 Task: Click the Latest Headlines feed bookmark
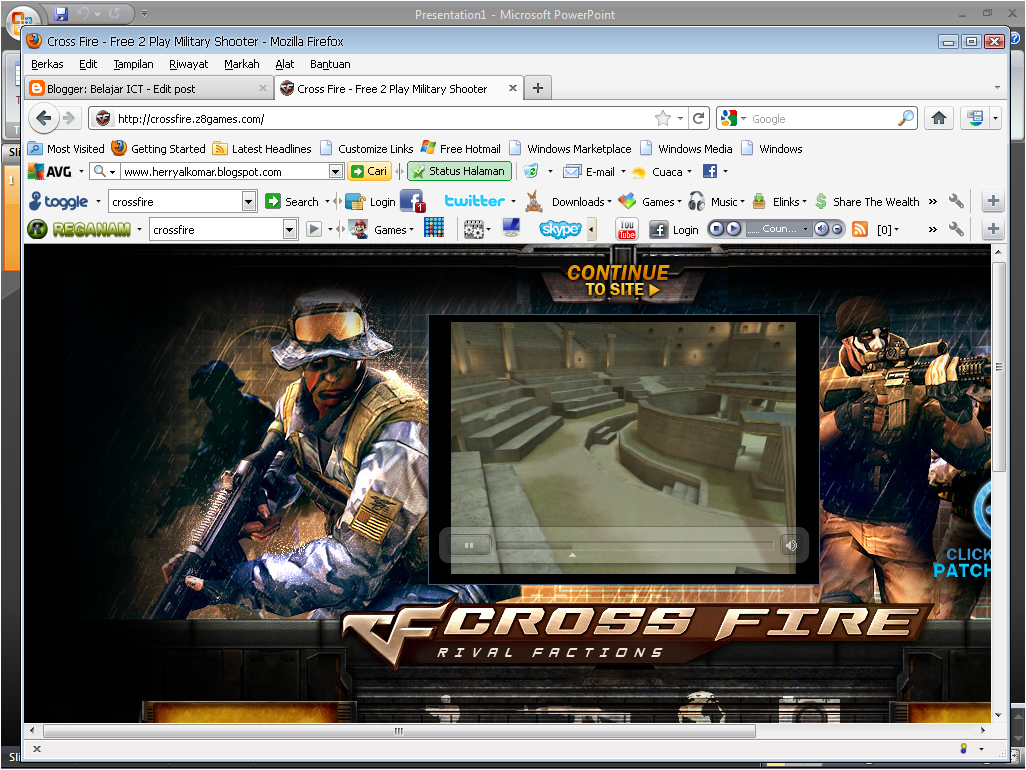tap(262, 149)
